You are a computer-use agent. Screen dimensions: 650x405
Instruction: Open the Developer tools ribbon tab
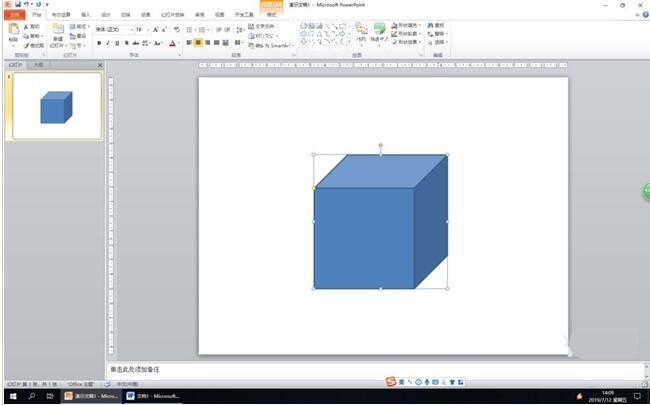coord(244,15)
